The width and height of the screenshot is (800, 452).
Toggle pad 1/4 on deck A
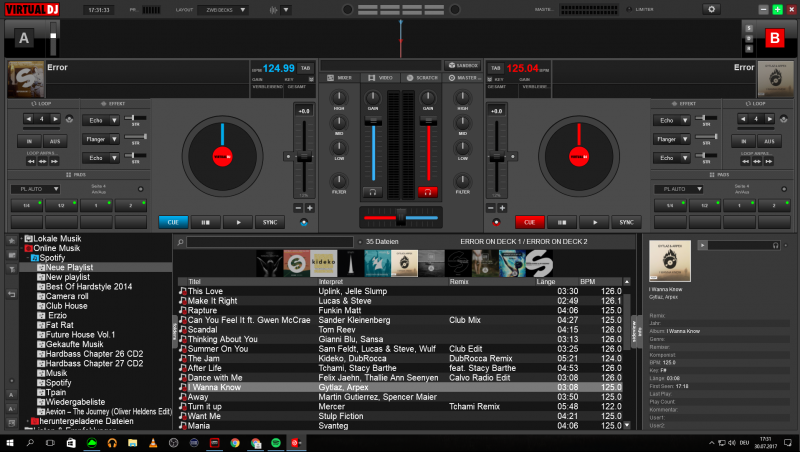[x=27, y=206]
